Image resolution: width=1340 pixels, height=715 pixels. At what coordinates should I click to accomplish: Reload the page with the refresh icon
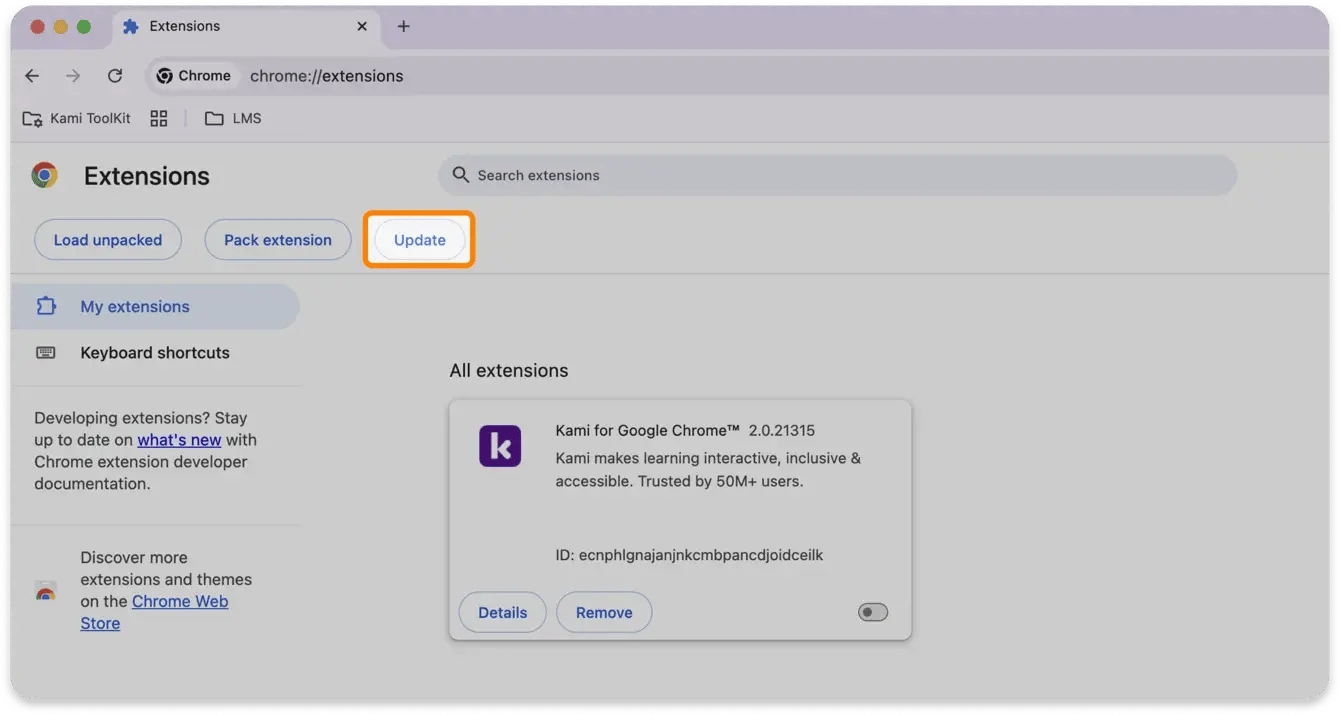coord(115,76)
